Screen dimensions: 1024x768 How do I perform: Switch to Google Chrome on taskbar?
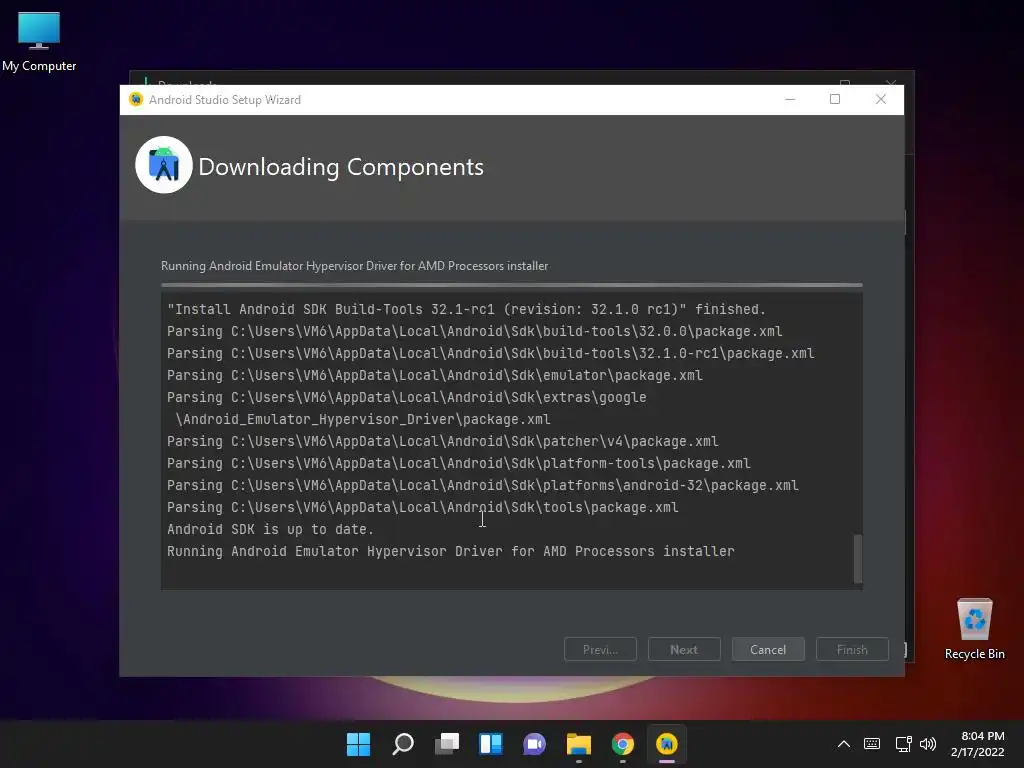pyautogui.click(x=622, y=744)
